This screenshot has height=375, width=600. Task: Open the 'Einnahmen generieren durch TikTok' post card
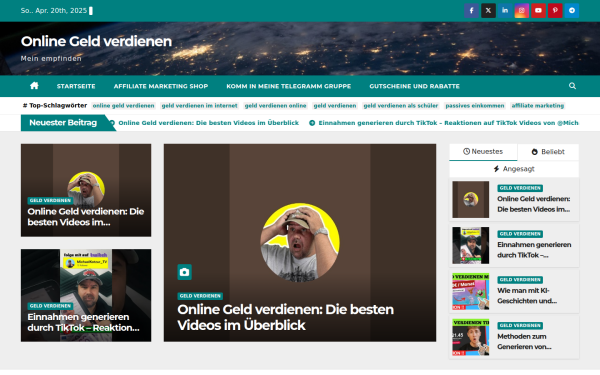click(x=86, y=295)
